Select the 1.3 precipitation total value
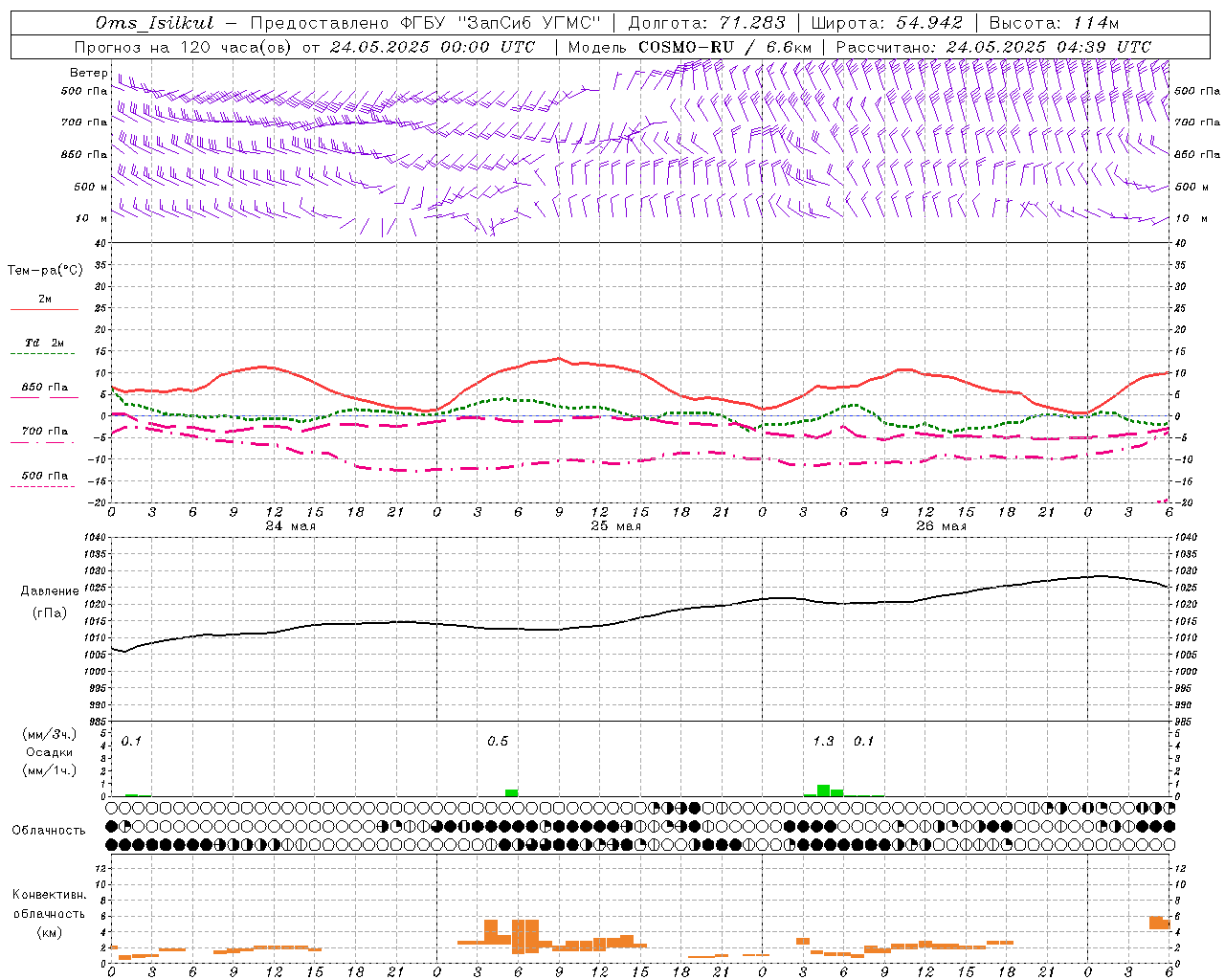This screenshot has height=980, width=1225. [823, 742]
